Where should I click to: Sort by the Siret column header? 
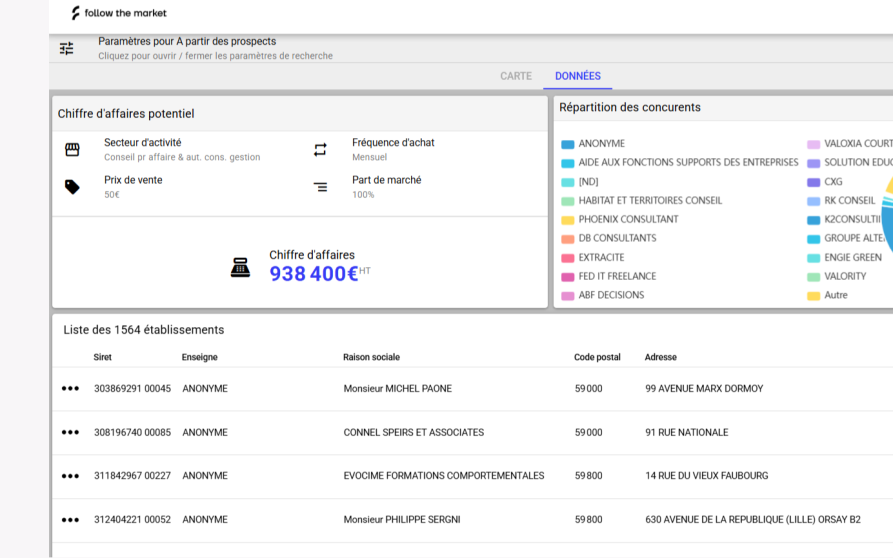point(103,357)
